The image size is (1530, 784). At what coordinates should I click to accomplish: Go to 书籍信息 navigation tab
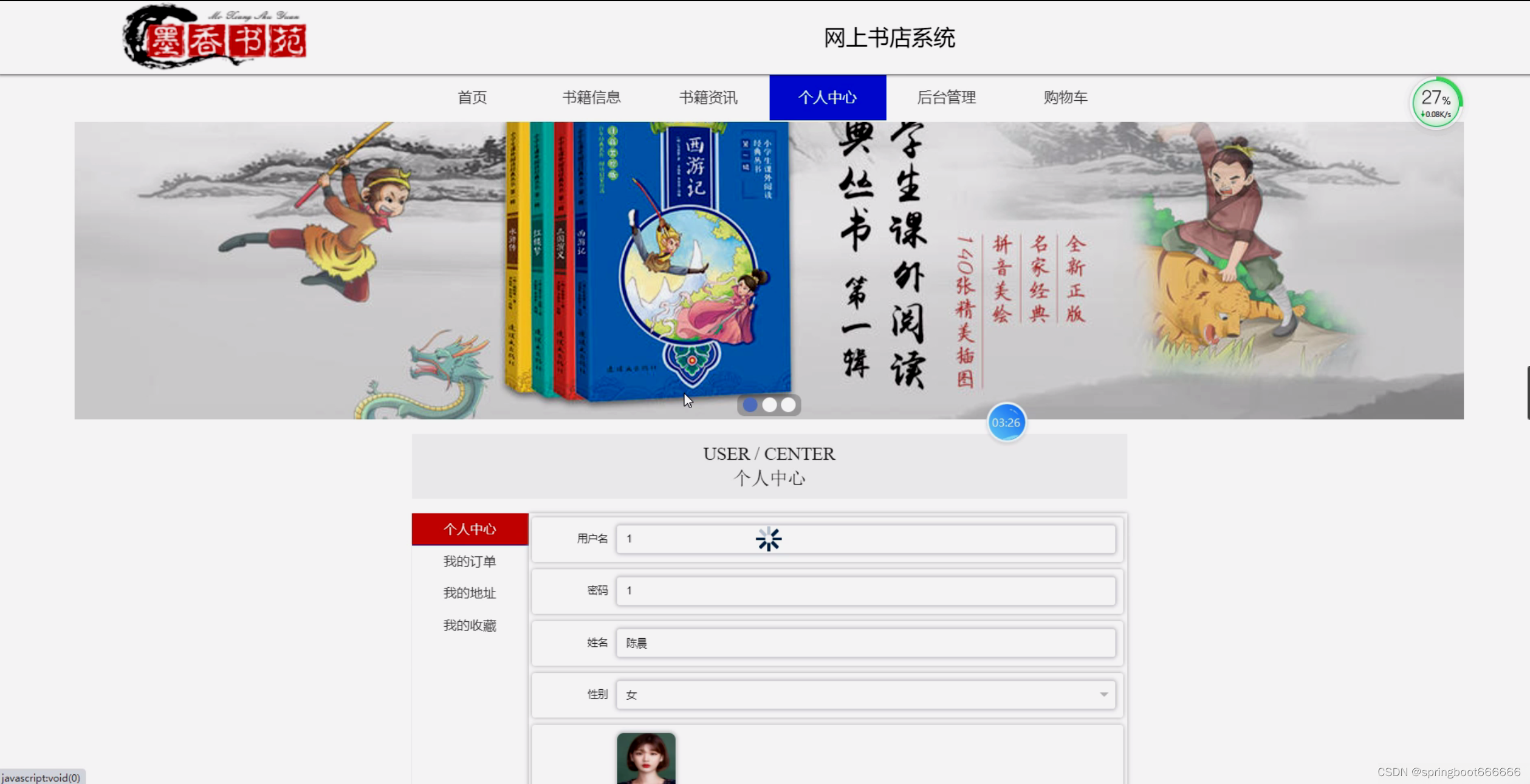tap(591, 98)
